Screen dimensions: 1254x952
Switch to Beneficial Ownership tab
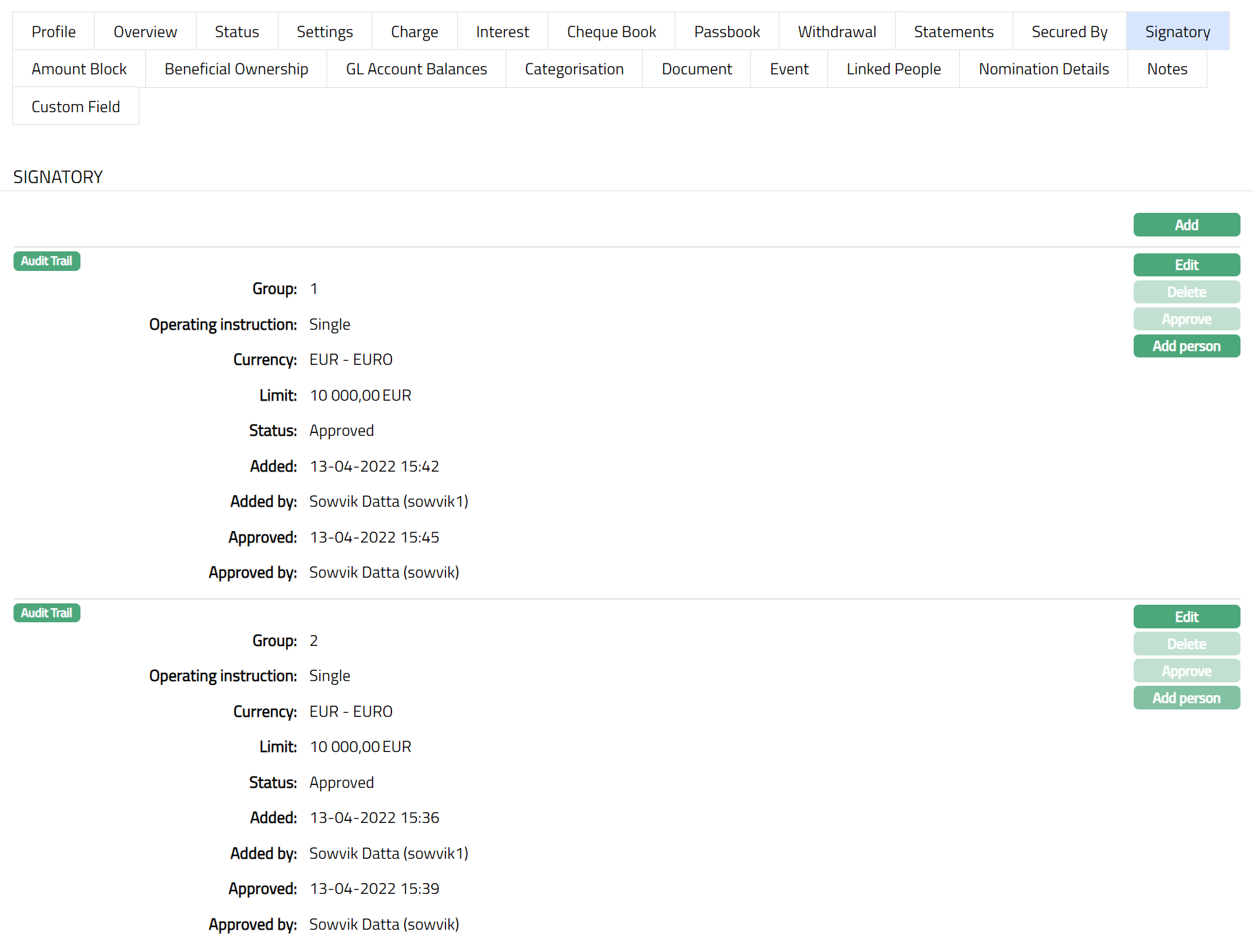[236, 69]
